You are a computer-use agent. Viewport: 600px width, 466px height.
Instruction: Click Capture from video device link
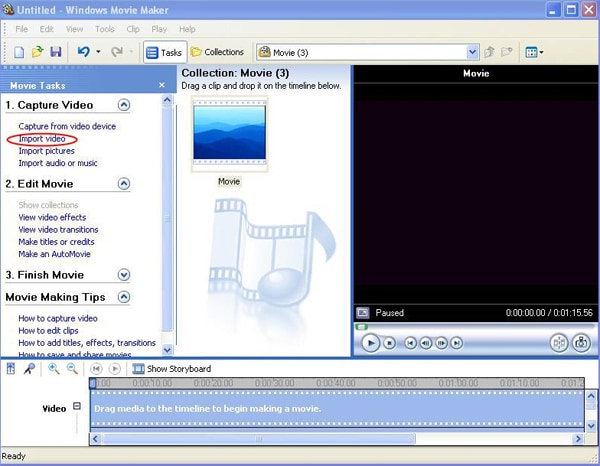pyautogui.click(x=67, y=126)
